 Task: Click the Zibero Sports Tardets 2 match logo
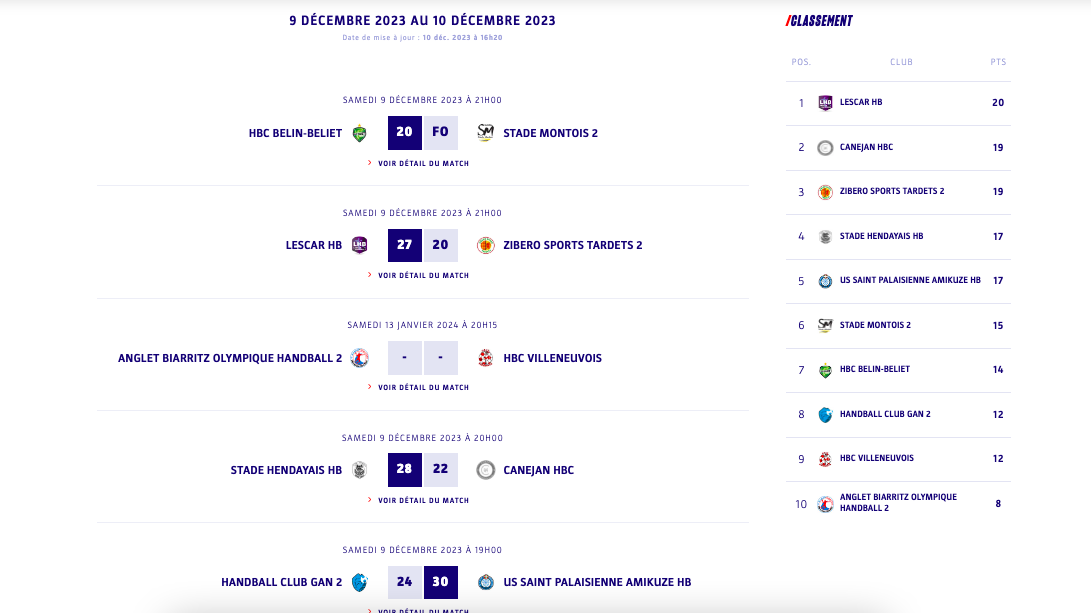point(486,245)
